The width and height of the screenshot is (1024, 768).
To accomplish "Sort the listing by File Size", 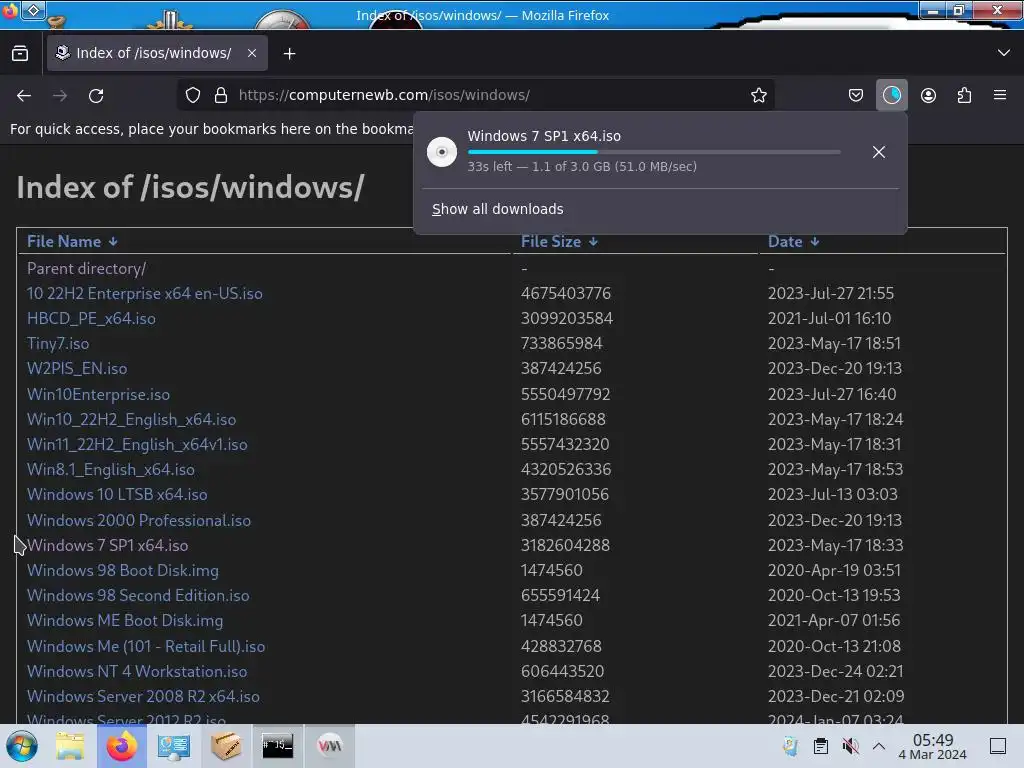I will tap(559, 242).
